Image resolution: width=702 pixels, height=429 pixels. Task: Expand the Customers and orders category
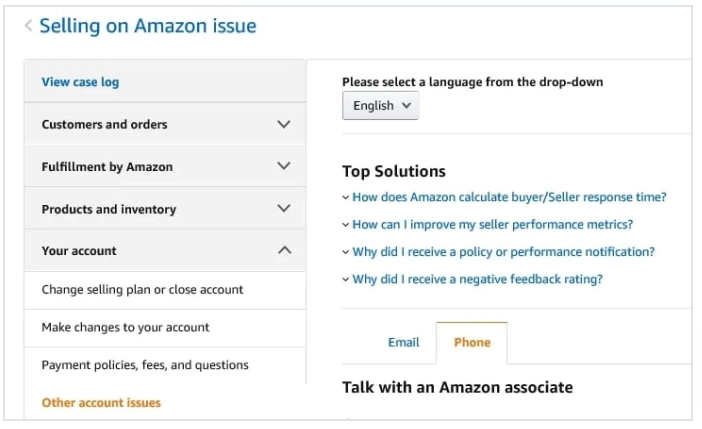tap(165, 124)
